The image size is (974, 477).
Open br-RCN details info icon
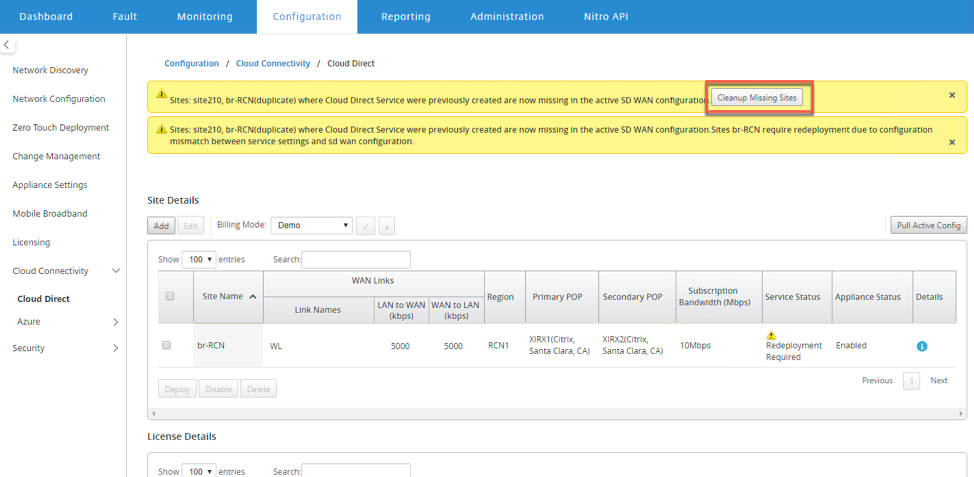pos(922,347)
